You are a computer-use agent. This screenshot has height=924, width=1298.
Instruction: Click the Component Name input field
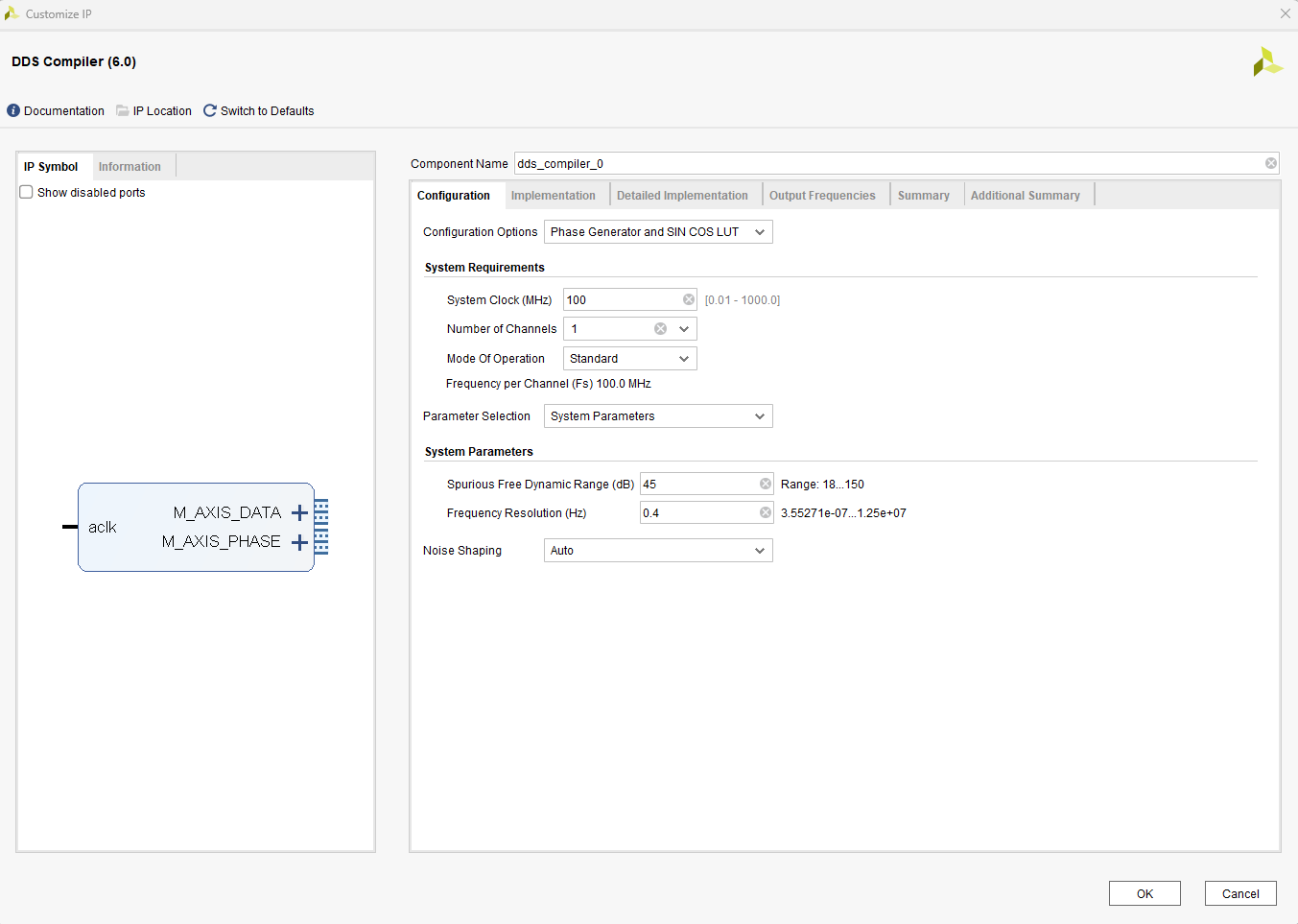tap(897, 163)
